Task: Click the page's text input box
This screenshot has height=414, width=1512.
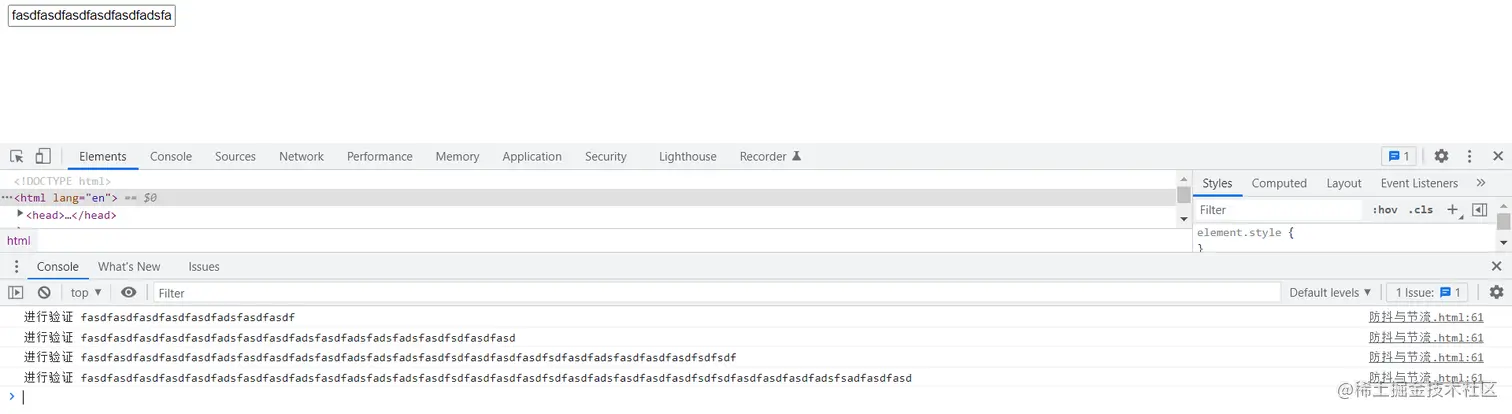Action: pos(91,16)
